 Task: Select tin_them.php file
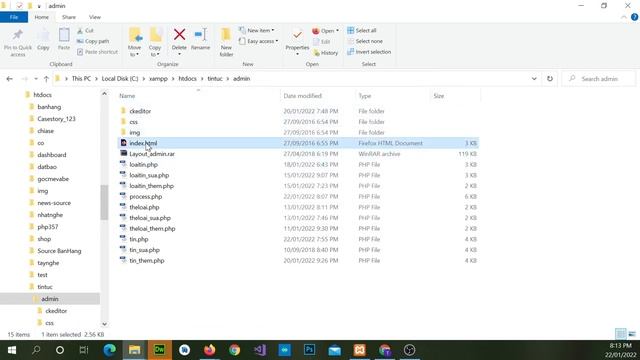pos(147,260)
